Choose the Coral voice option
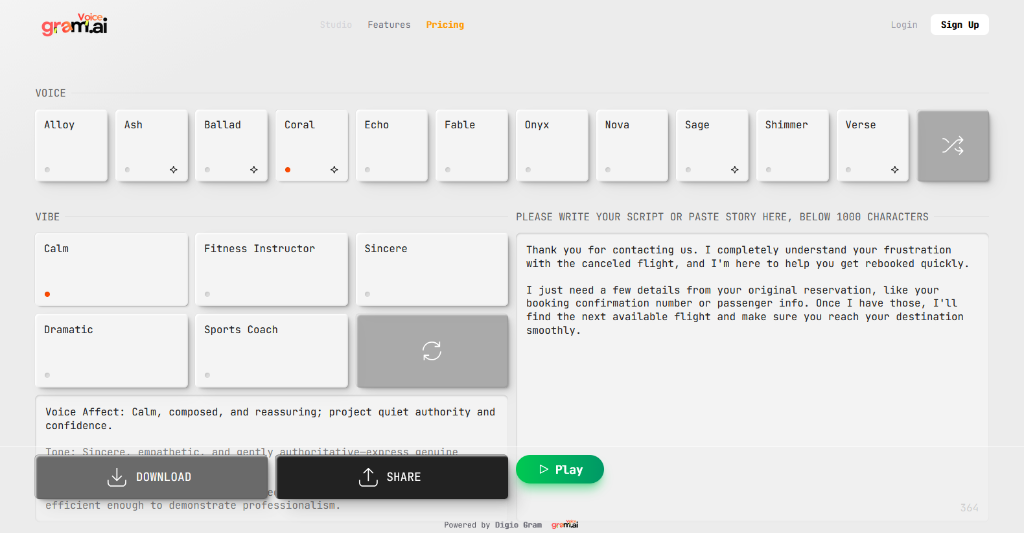The height and width of the screenshot is (533, 1024). pyautogui.click(x=311, y=145)
